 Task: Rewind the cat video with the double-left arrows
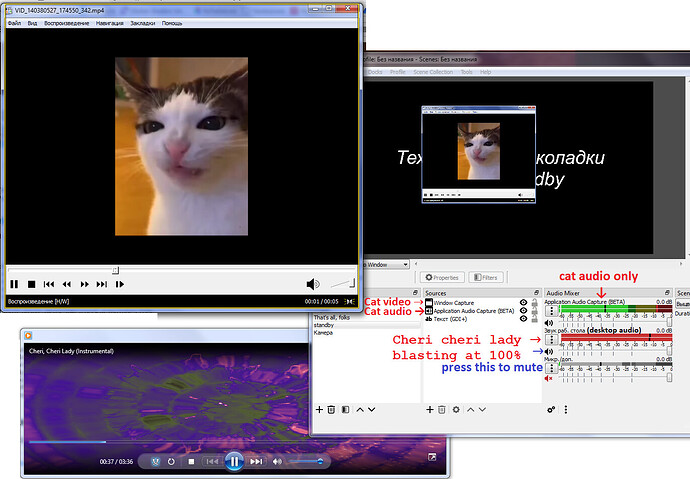point(66,284)
